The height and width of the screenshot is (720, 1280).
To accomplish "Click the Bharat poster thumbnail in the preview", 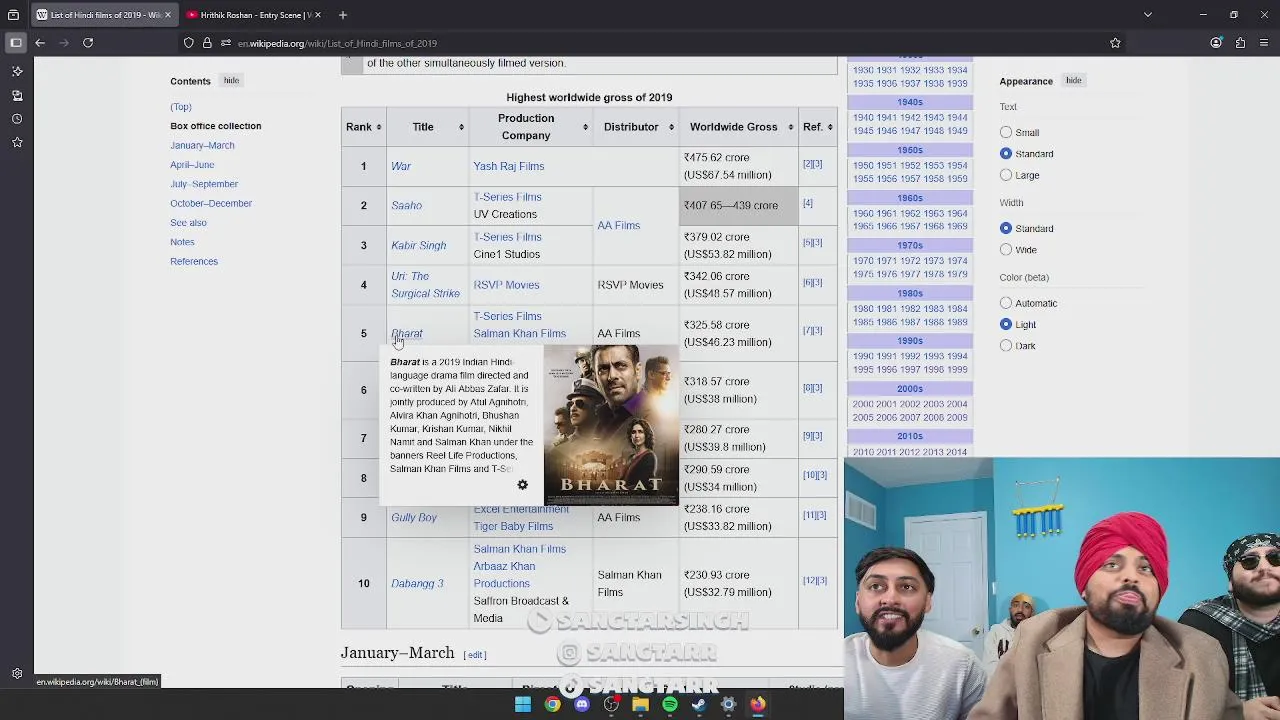I will point(611,425).
